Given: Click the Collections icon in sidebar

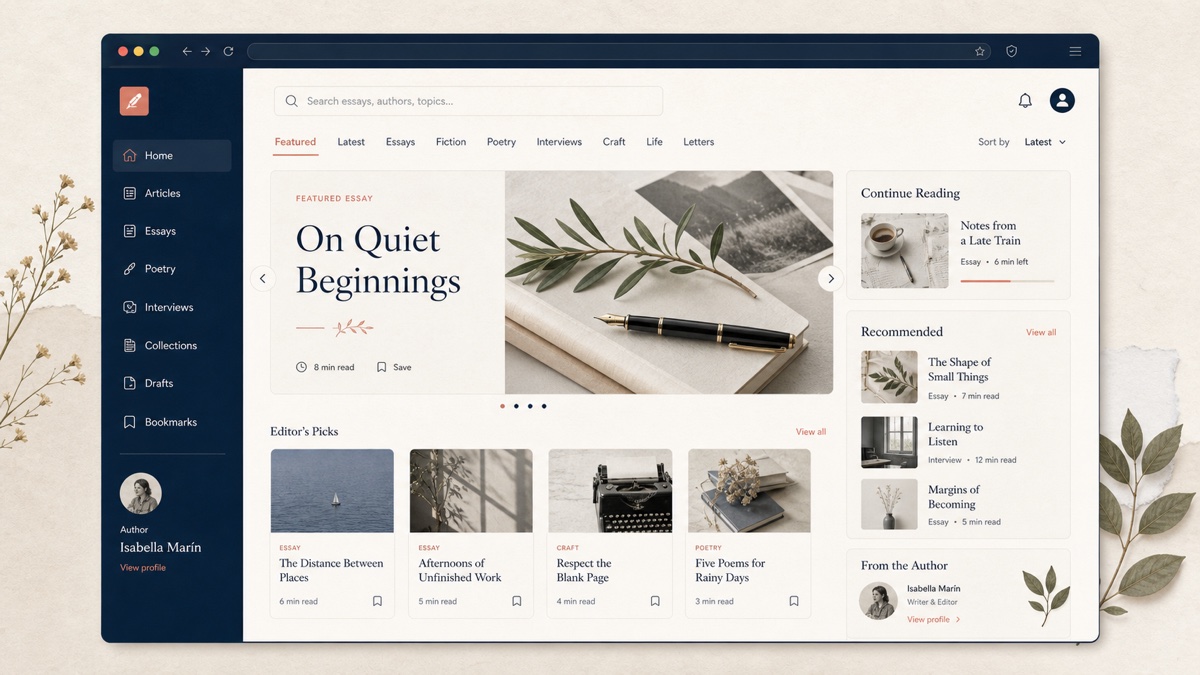Looking at the screenshot, I should [x=129, y=345].
